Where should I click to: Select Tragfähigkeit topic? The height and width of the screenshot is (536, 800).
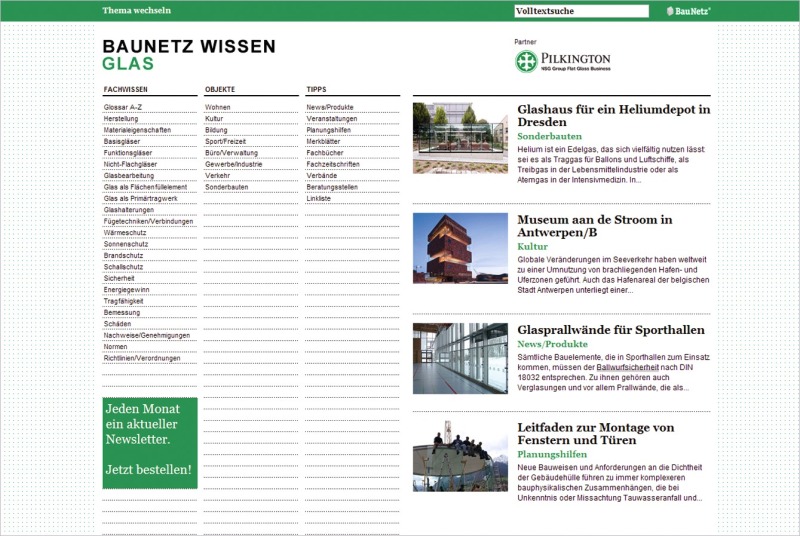pyautogui.click(x=123, y=301)
